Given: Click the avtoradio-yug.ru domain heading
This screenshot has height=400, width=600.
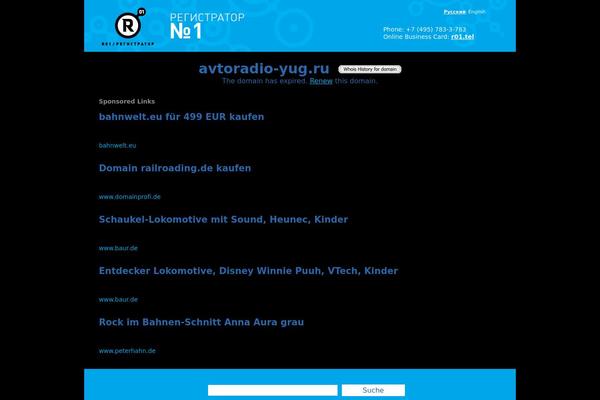Looking at the screenshot, I should [x=264, y=68].
